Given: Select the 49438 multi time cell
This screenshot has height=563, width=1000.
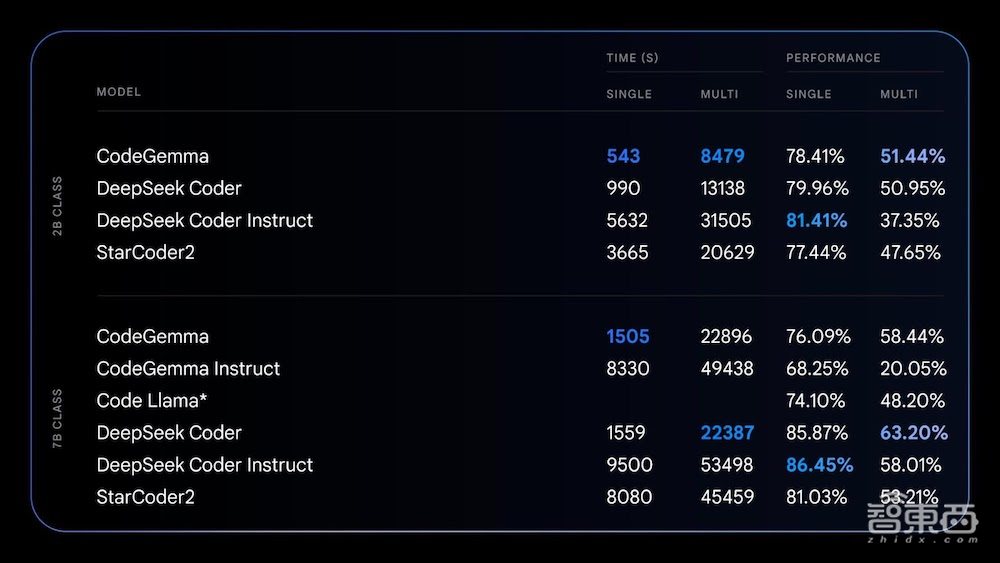Looking at the screenshot, I should 727,369.
